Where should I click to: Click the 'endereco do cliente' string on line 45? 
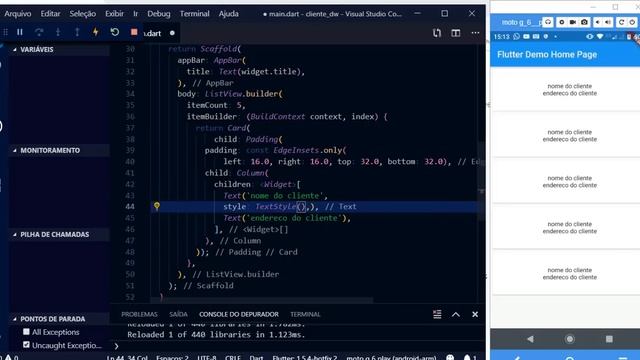pyautogui.click(x=294, y=218)
